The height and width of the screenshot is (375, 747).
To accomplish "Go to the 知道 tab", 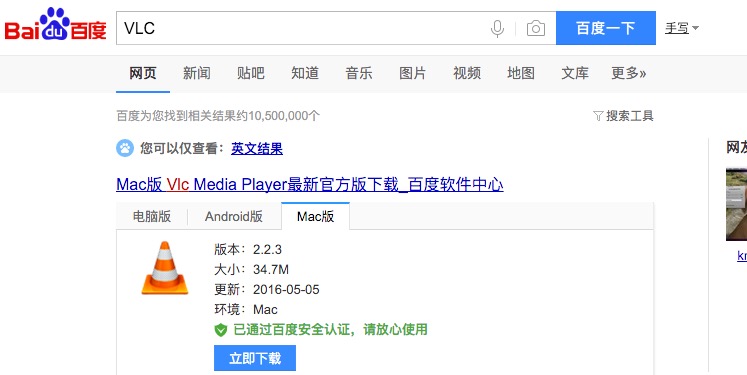I will point(305,73).
